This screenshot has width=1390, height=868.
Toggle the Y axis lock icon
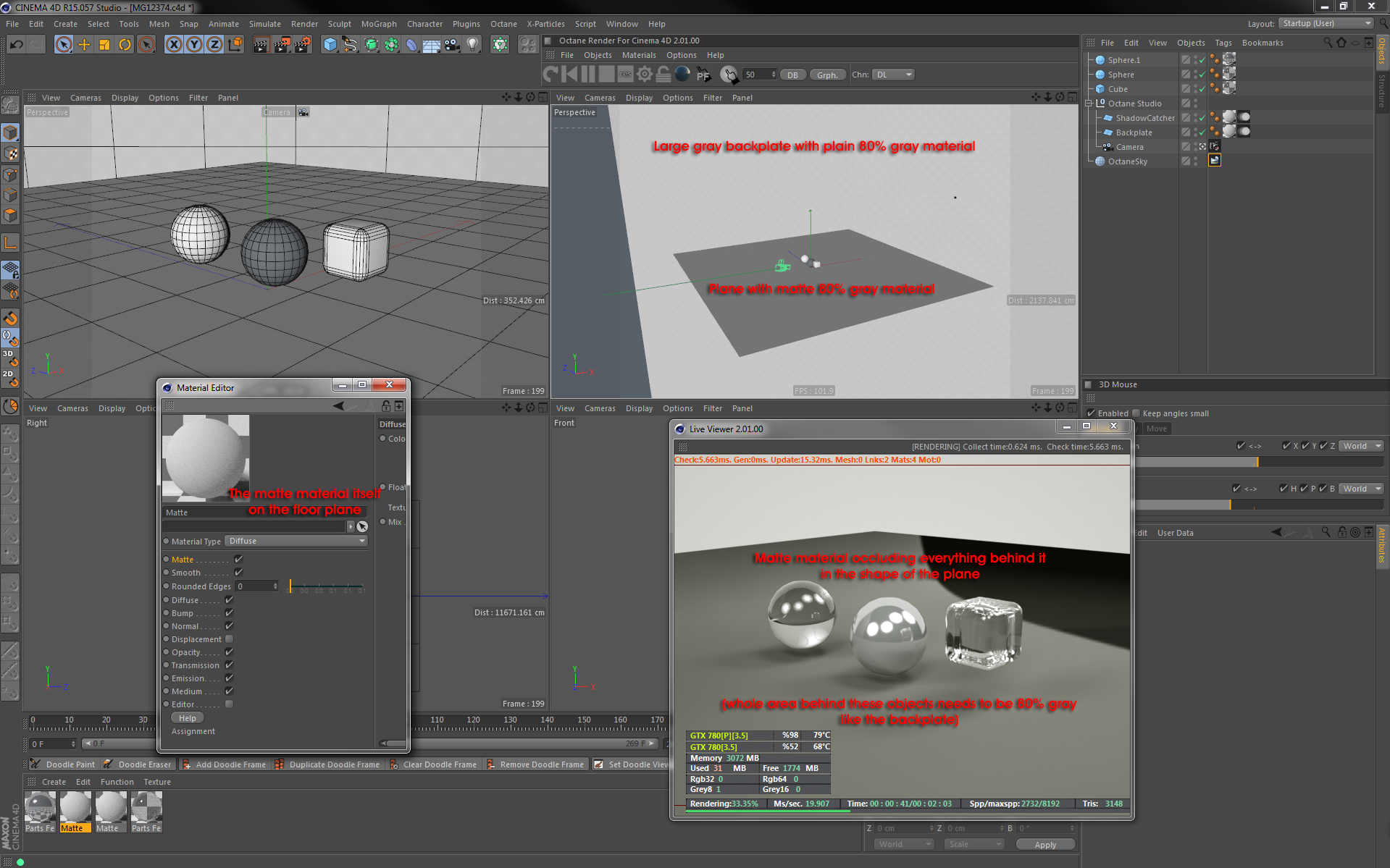[194, 45]
